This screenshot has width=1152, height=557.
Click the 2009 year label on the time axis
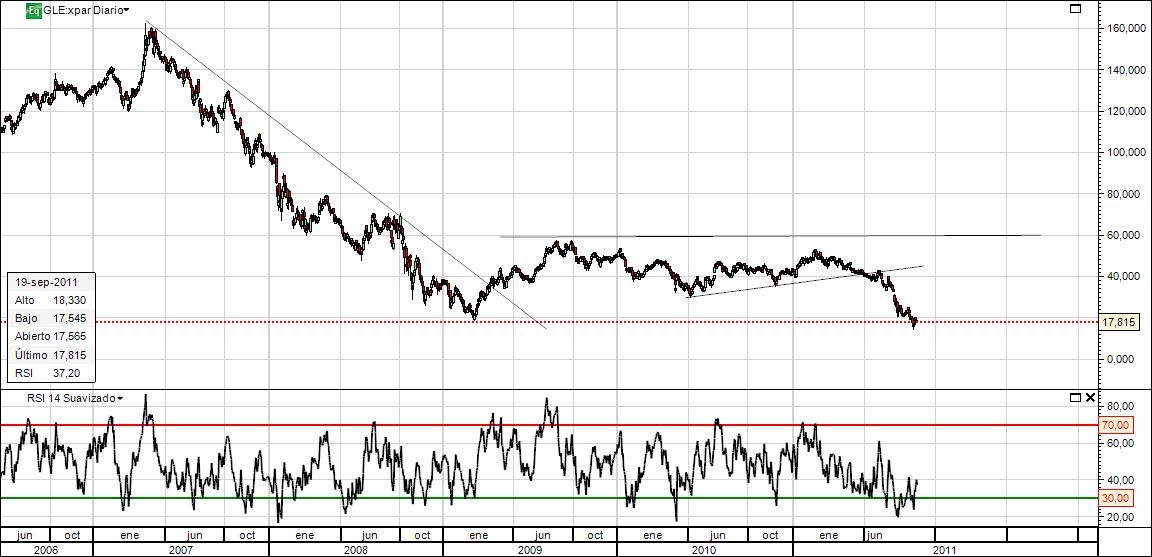(x=530, y=549)
